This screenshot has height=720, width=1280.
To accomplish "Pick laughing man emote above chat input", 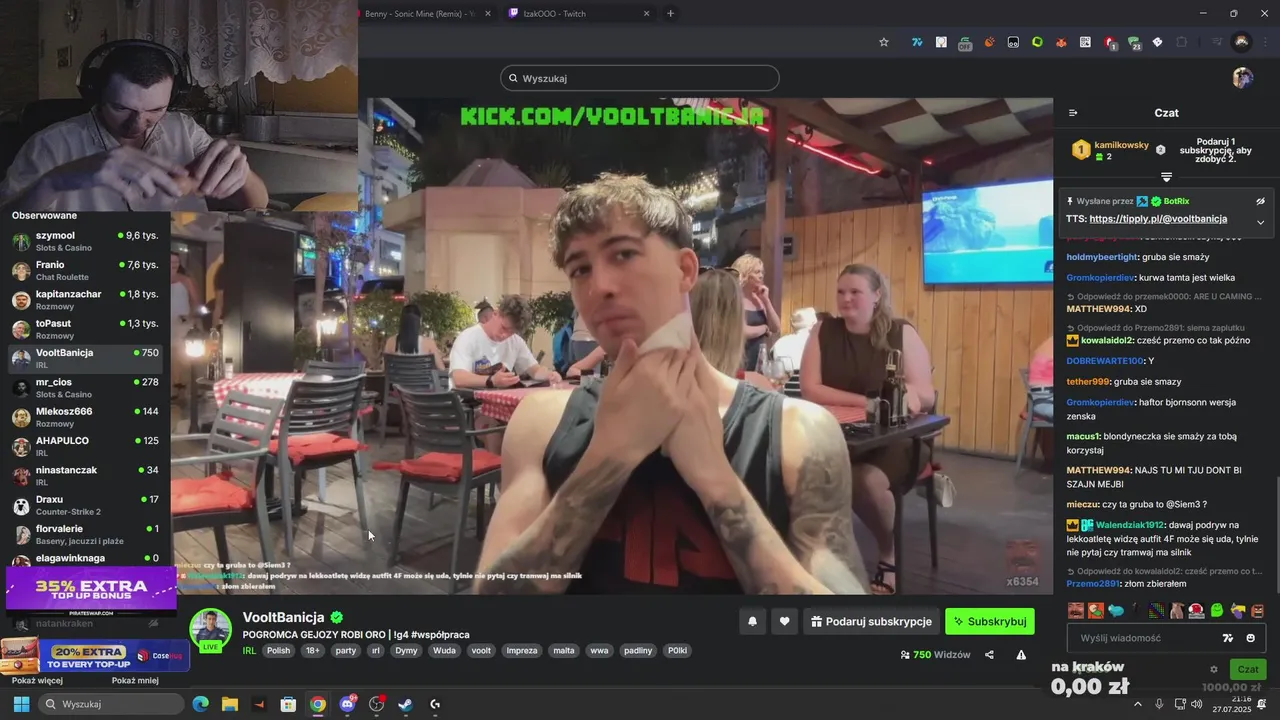I will pos(1076,610).
